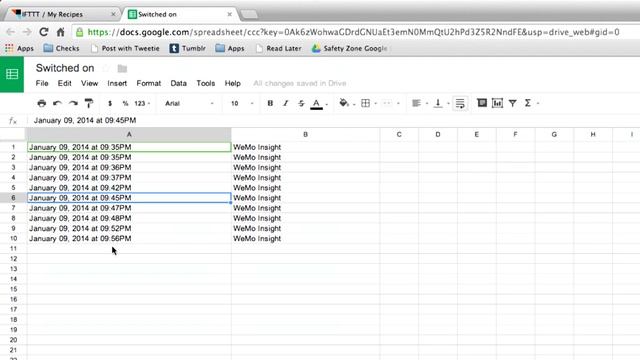Select column A header
Viewport: 640px width, 360px height.
129,134
